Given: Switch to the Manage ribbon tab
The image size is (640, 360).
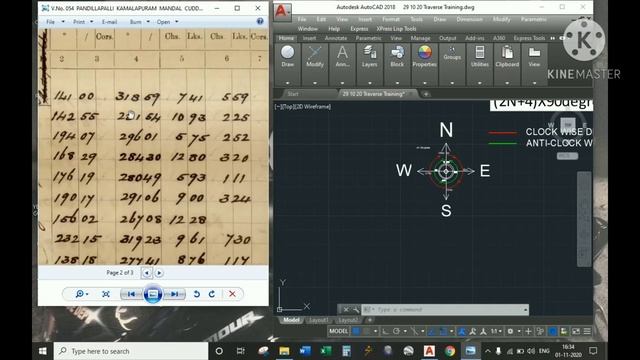Looking at the screenshot, I should click(420, 38).
